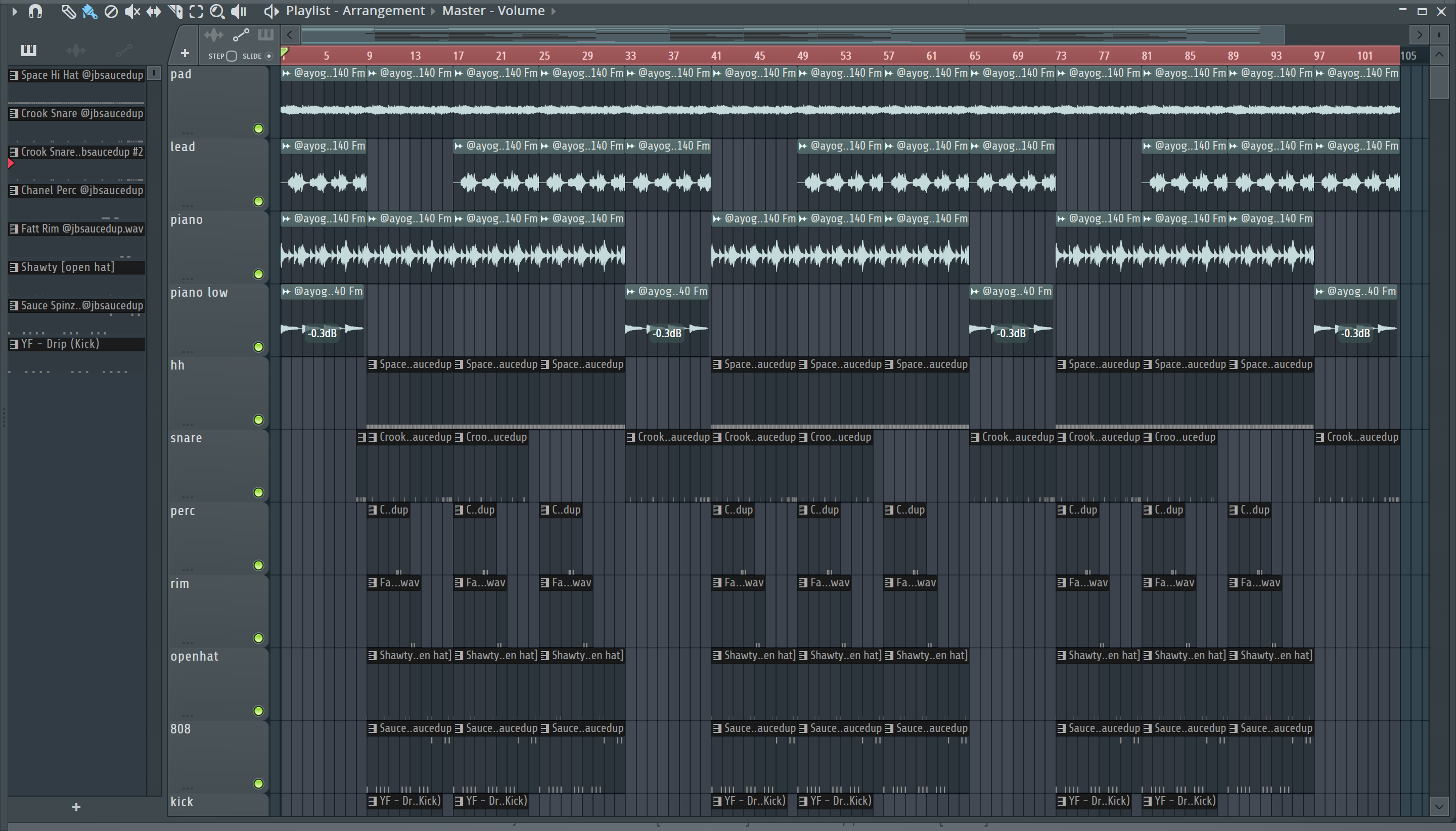1456x831 pixels.
Task: Expand the arrow after Playlist - Arrangement
Action: 433,11
